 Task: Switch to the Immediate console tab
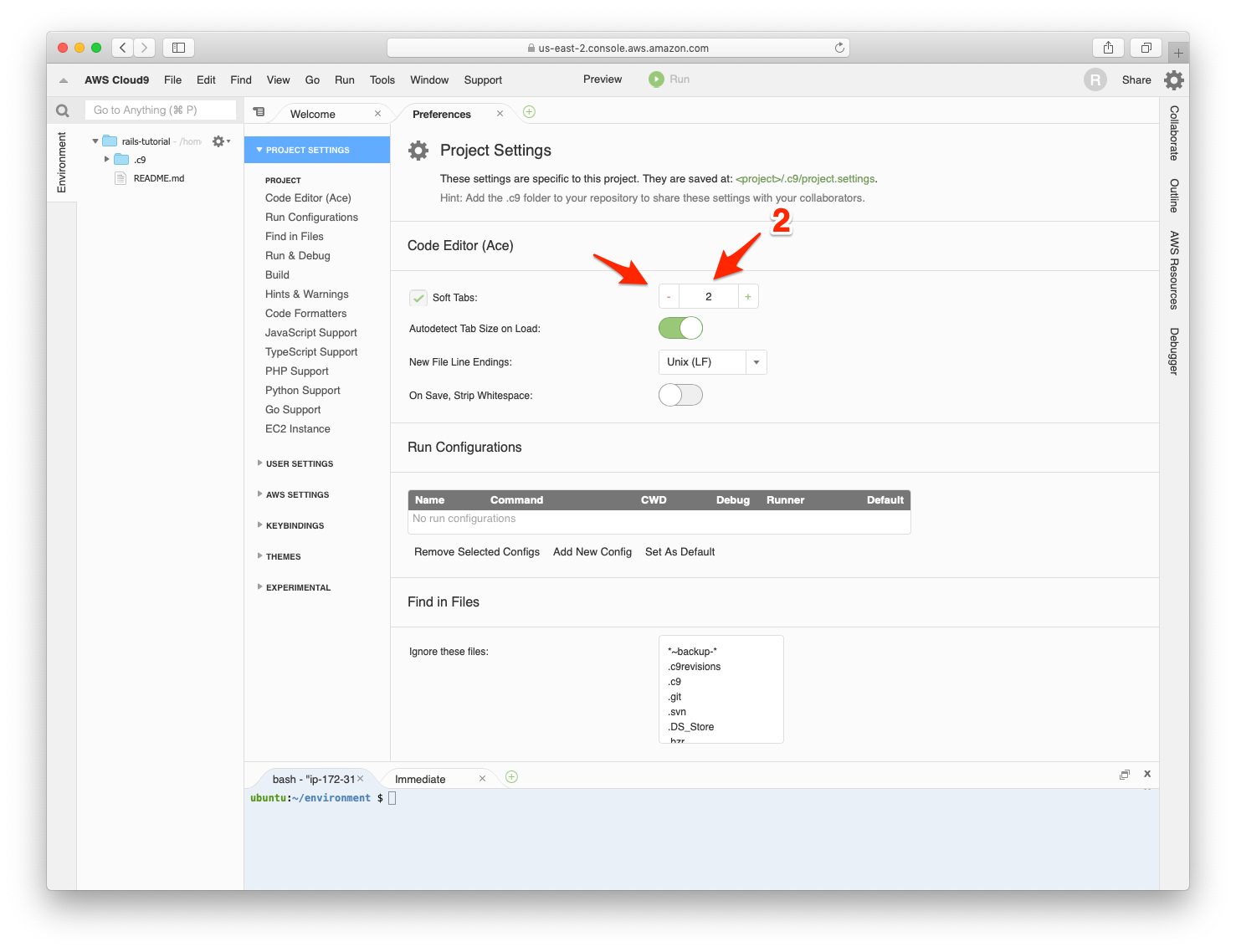[x=420, y=779]
